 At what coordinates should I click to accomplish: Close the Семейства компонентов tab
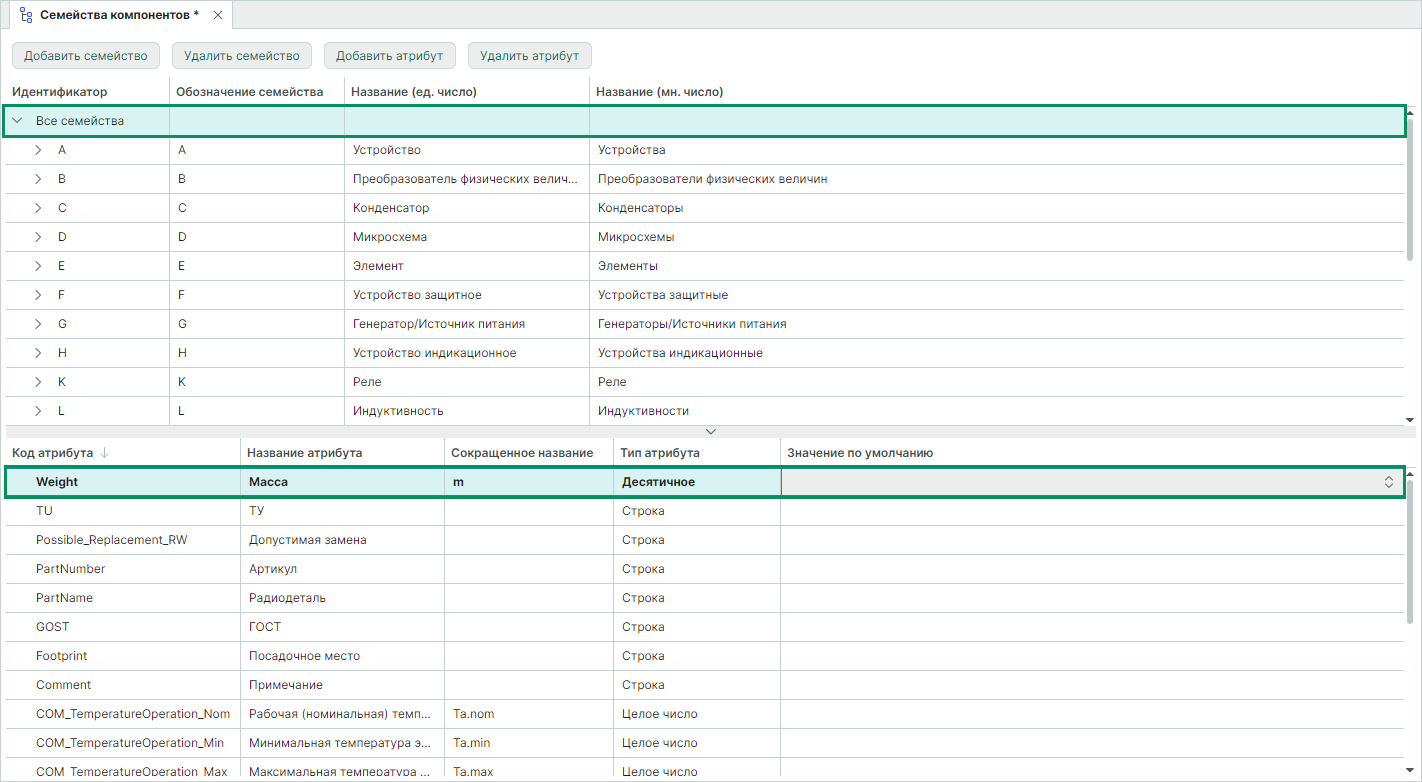[218, 15]
